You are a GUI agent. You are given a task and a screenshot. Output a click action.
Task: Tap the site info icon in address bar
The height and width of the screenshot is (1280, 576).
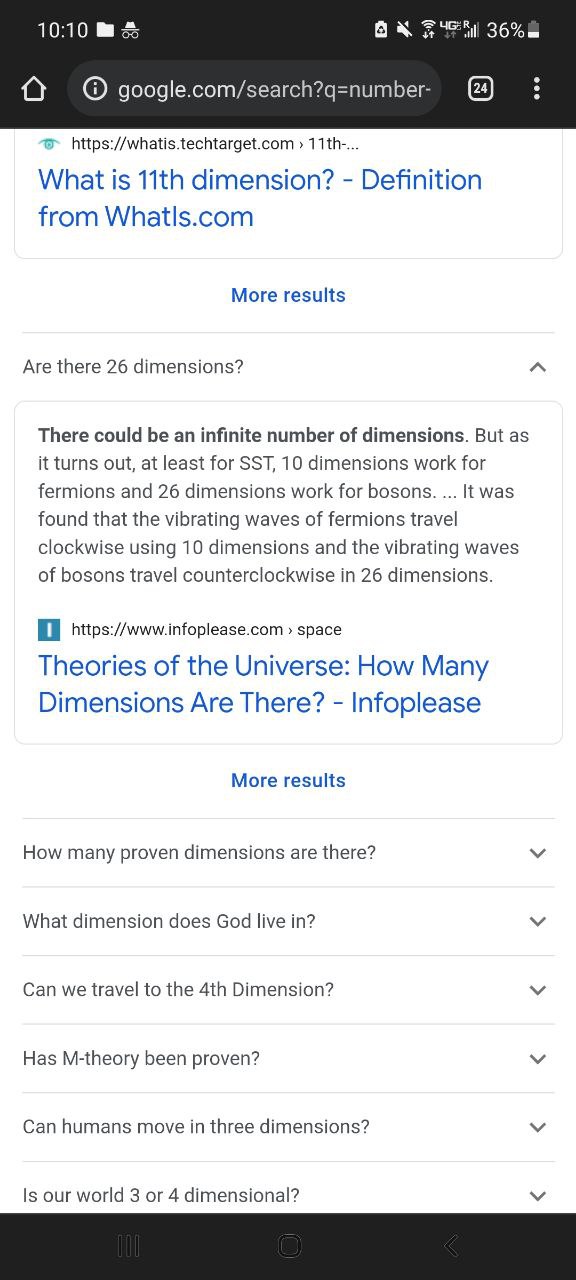(x=95, y=89)
